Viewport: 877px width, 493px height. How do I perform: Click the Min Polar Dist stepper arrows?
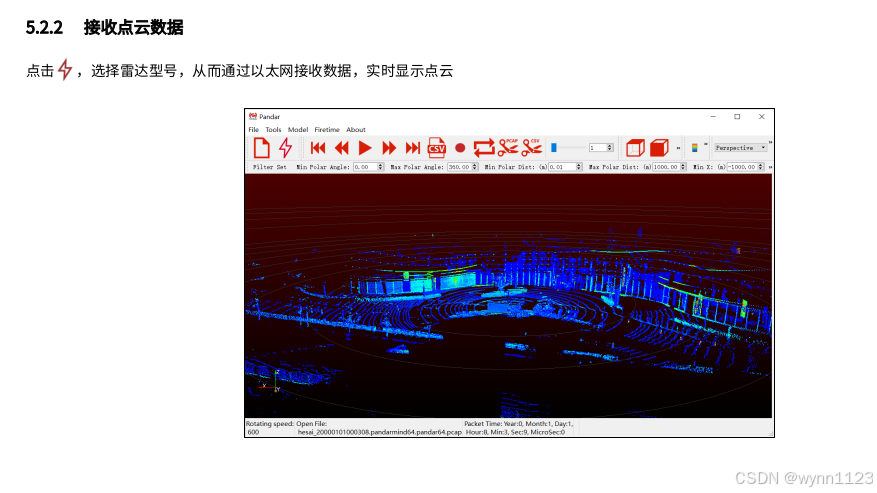click(x=579, y=167)
